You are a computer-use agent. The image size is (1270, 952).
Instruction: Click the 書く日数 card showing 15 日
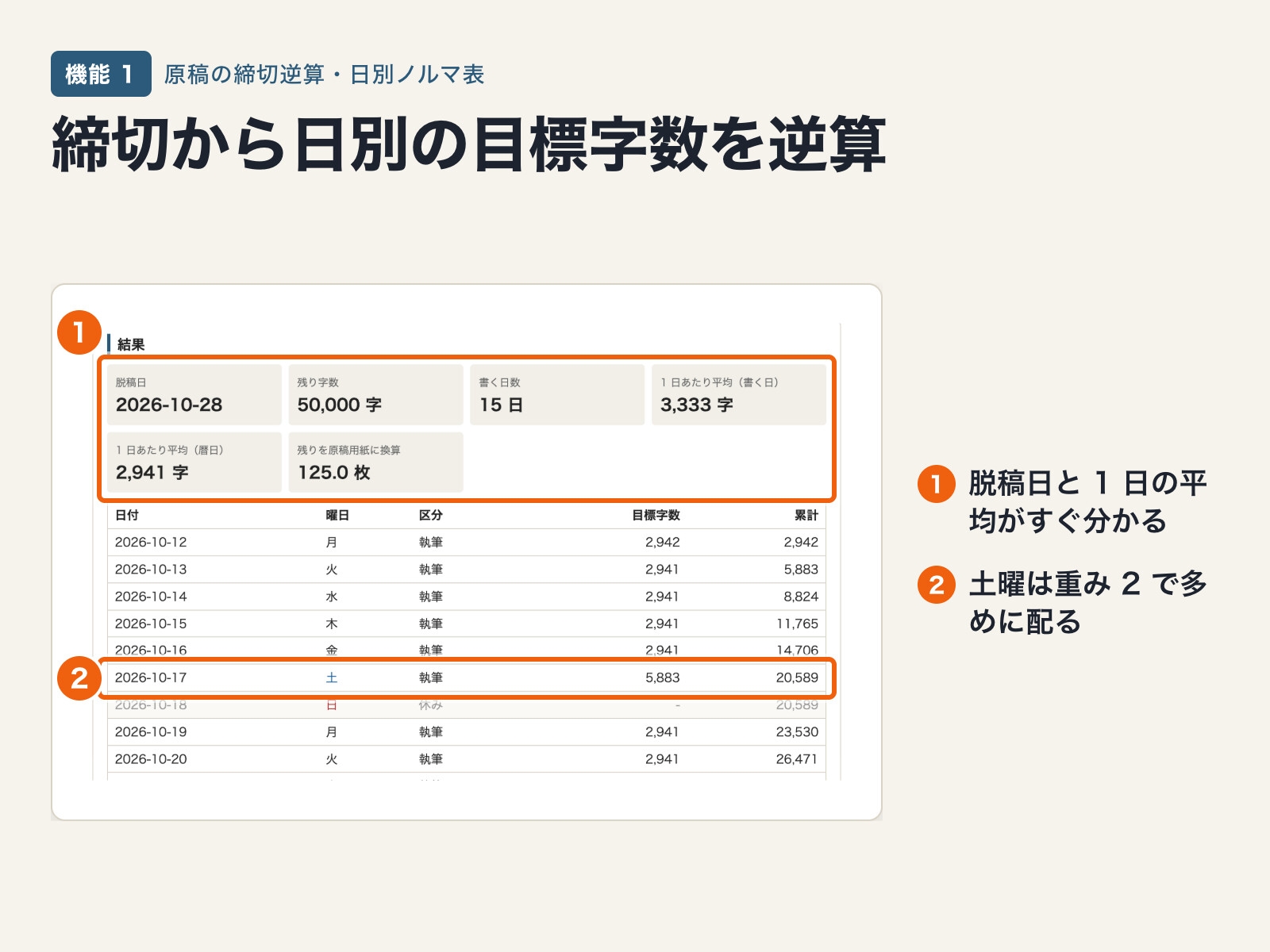[557, 395]
